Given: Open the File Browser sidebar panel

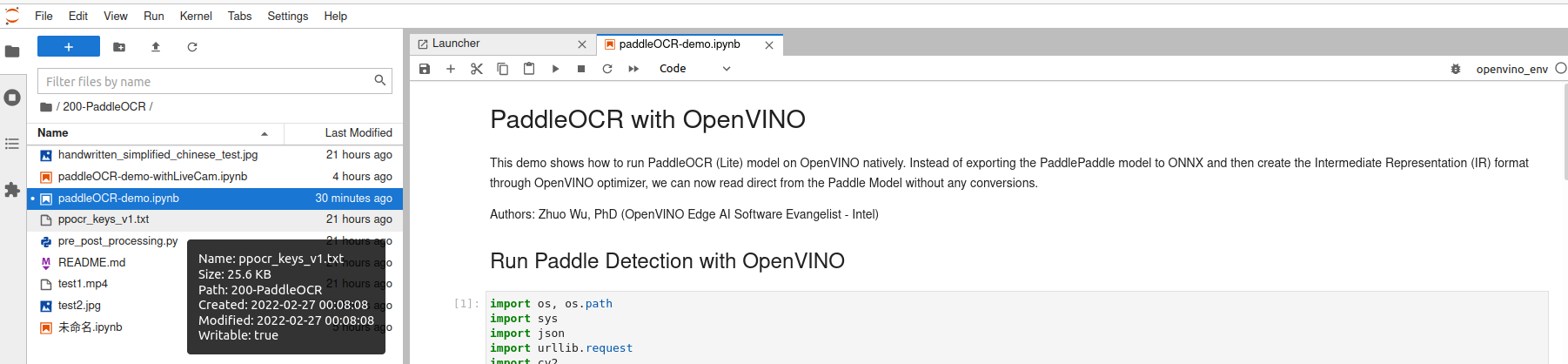Looking at the screenshot, I should (12, 51).
